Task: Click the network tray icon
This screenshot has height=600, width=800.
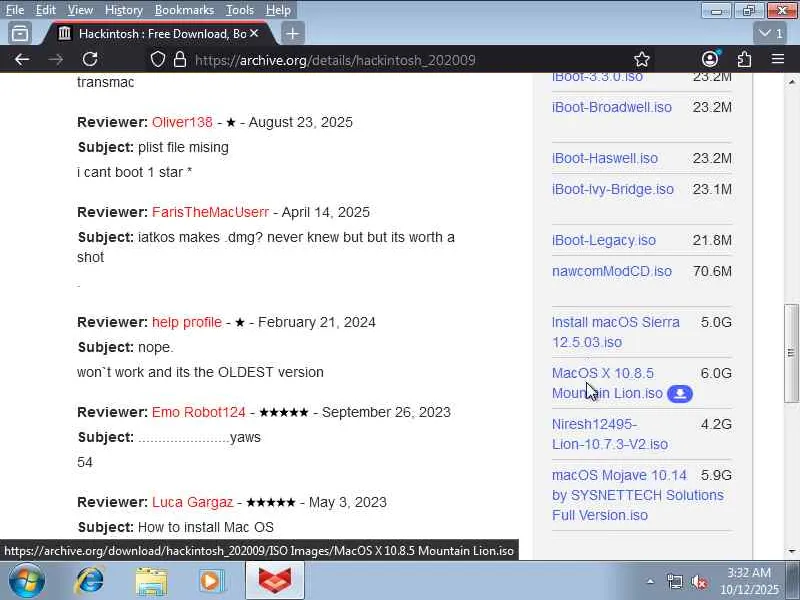Action: [x=674, y=581]
